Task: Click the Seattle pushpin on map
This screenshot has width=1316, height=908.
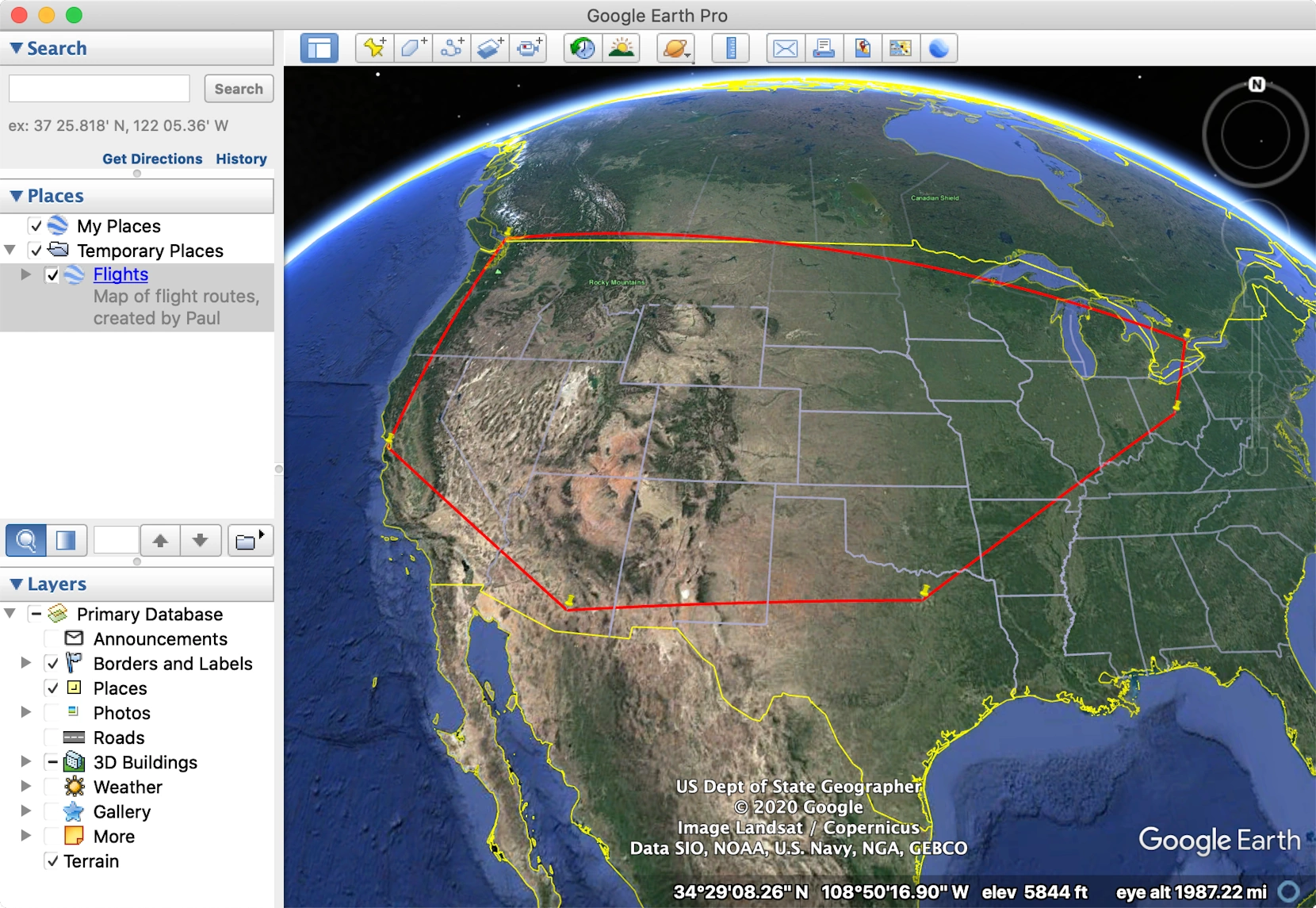Action: click(x=507, y=232)
